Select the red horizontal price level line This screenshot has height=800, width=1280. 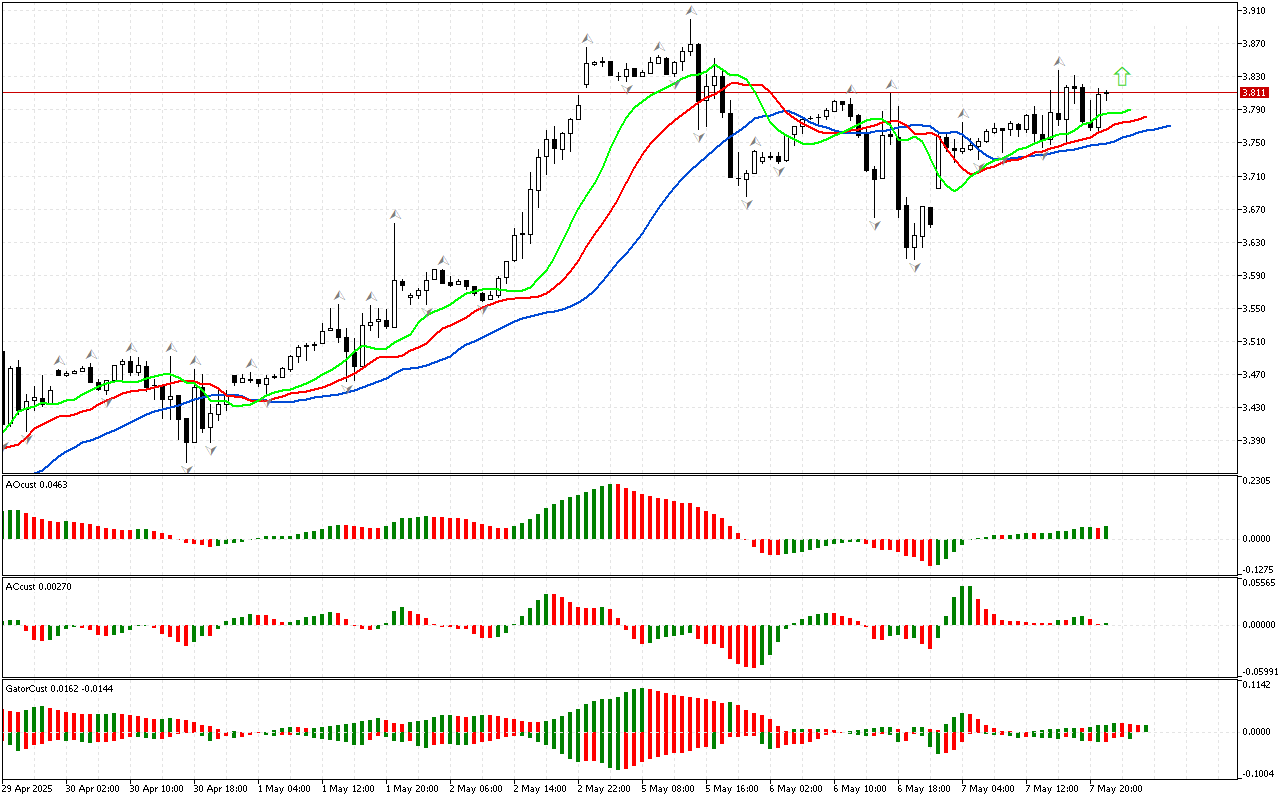[300, 92]
